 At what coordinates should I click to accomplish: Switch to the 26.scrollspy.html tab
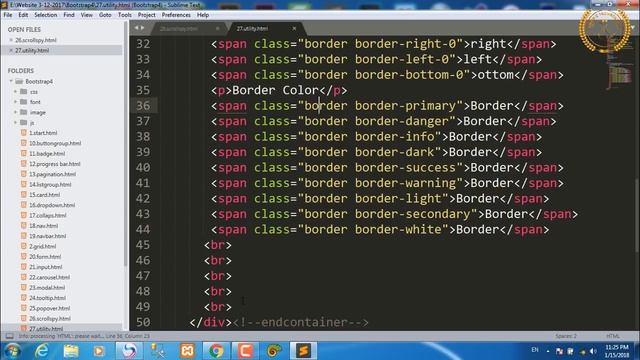[180, 29]
